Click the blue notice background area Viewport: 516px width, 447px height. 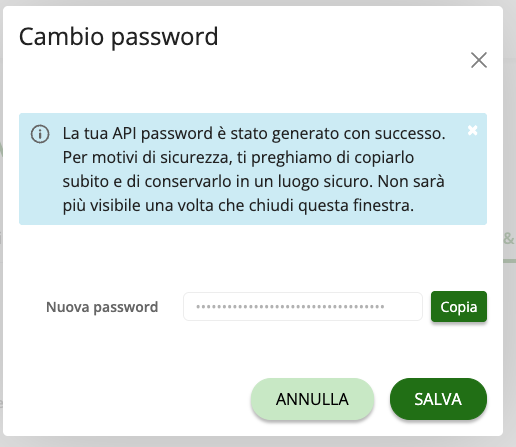tap(253, 169)
